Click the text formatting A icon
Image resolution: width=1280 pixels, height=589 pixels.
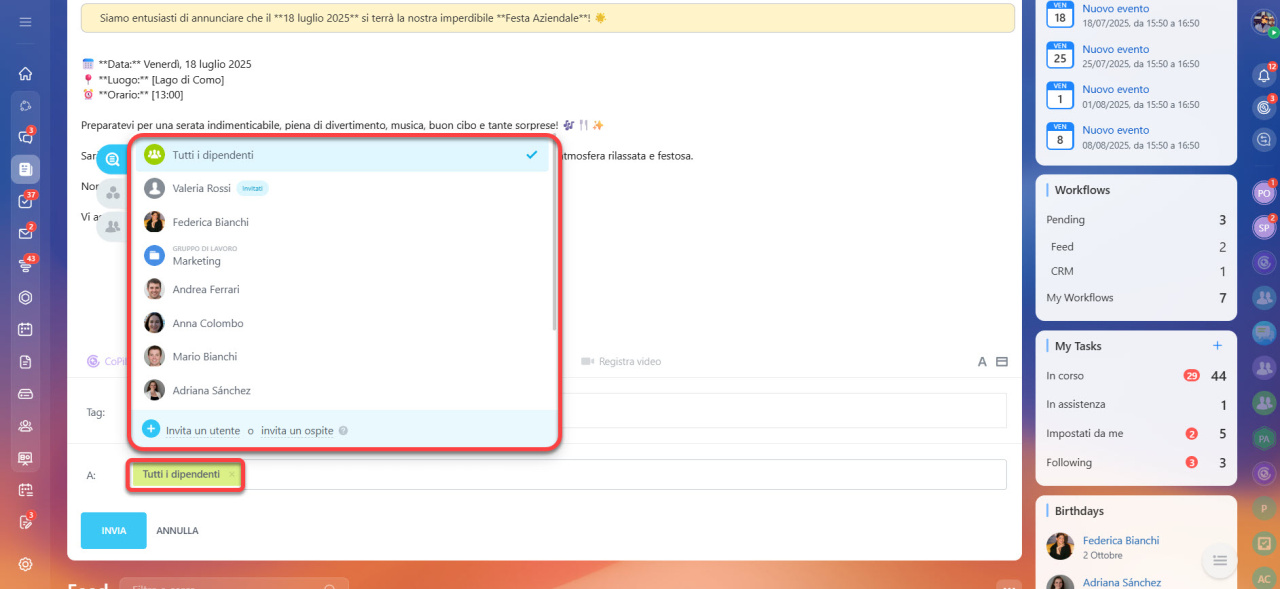tap(982, 362)
